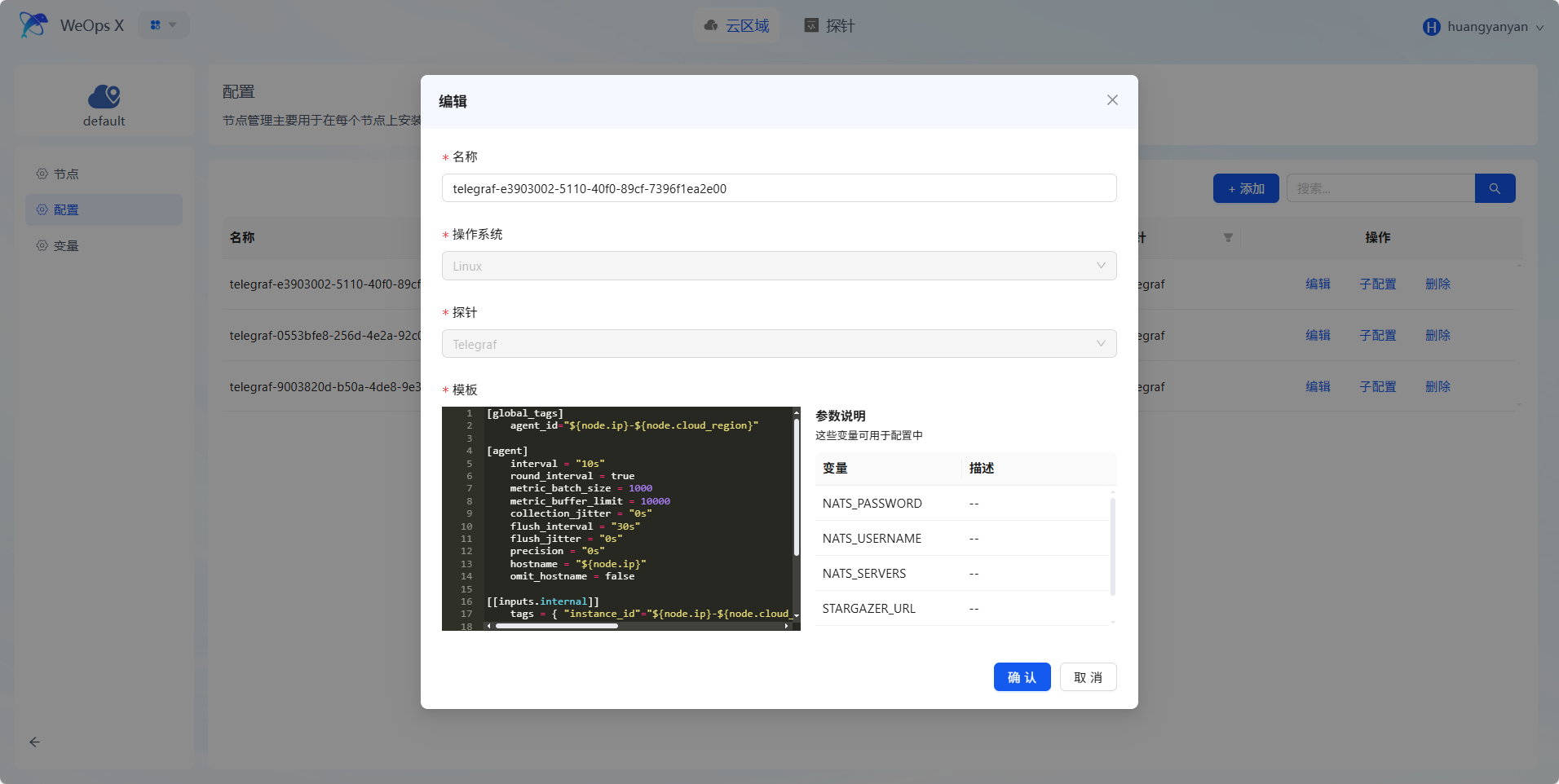
Task: Click the gear icon beside 节点
Action: [42, 174]
